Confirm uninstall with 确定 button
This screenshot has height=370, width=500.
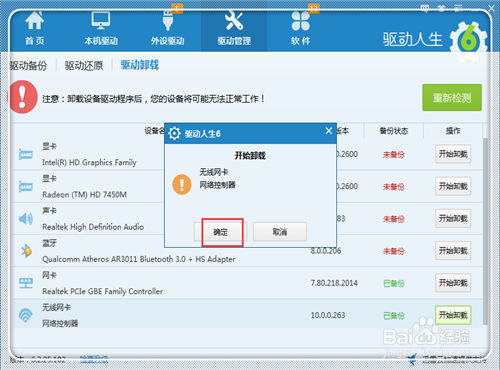[x=220, y=232]
